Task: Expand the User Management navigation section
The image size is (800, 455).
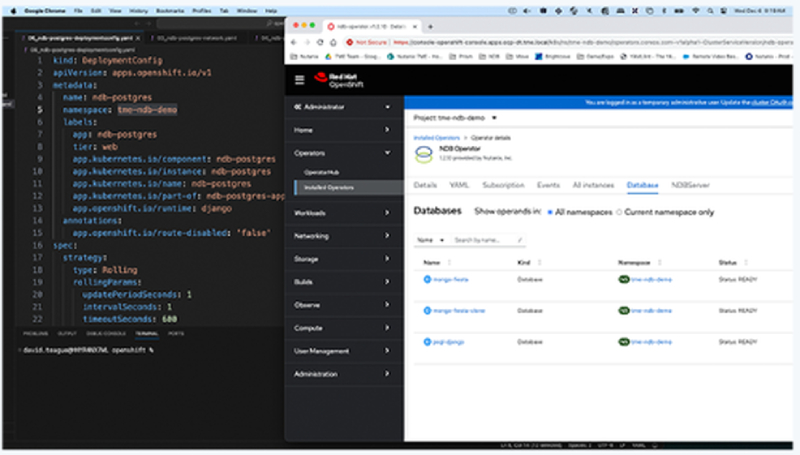Action: [x=344, y=351]
